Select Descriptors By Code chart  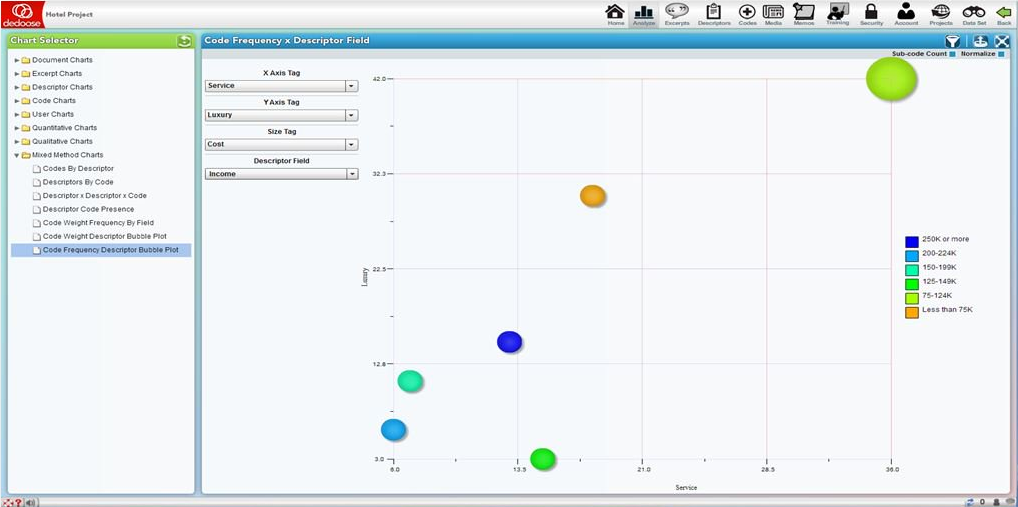[78, 182]
